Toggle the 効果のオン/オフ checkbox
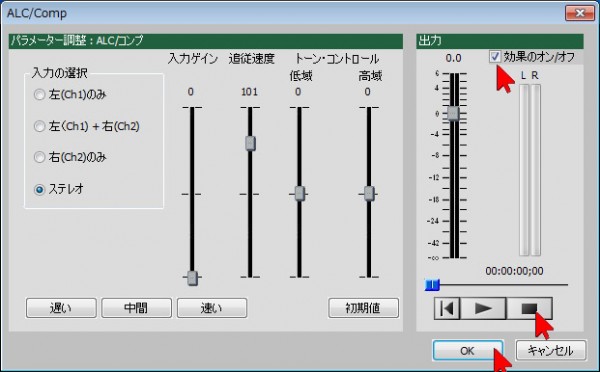The image size is (600, 372). click(495, 57)
